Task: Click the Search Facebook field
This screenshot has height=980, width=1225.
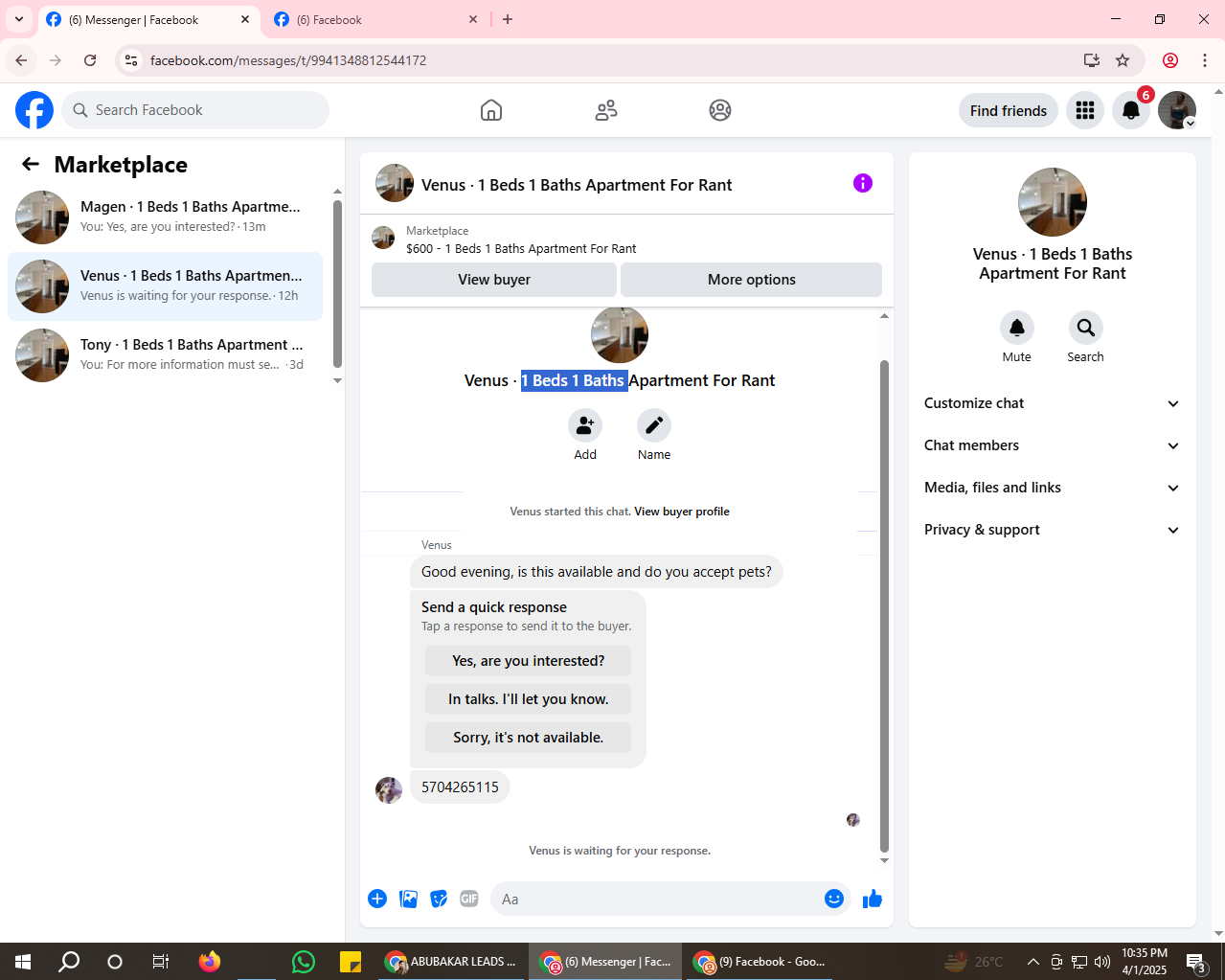Action: click(x=195, y=110)
